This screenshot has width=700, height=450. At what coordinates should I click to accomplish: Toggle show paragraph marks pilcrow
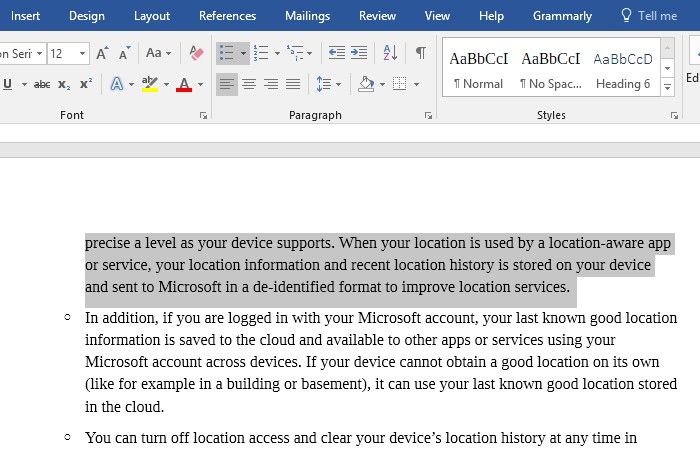click(421, 53)
